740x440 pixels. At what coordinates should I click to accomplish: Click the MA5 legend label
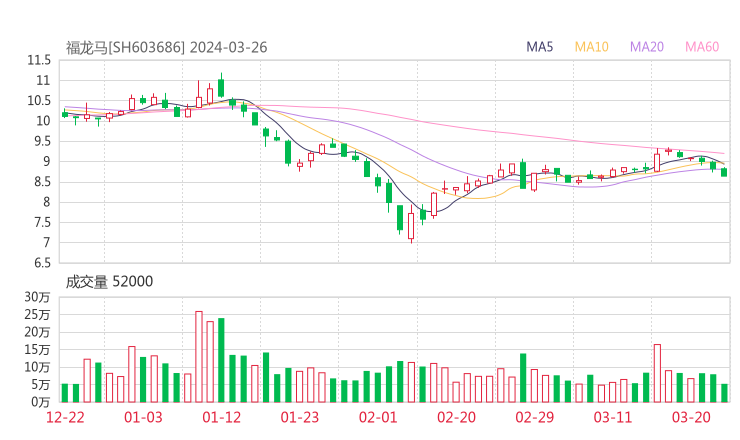[539, 47]
